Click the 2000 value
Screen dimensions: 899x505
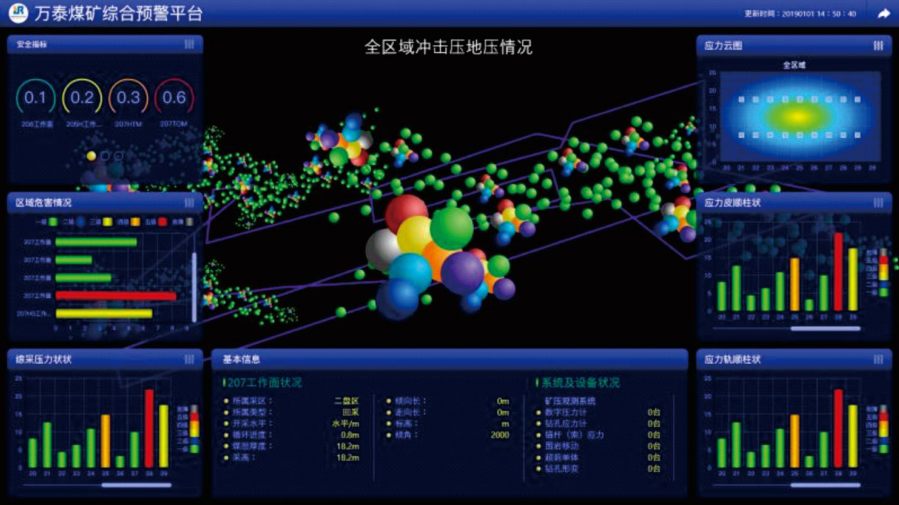(500, 435)
